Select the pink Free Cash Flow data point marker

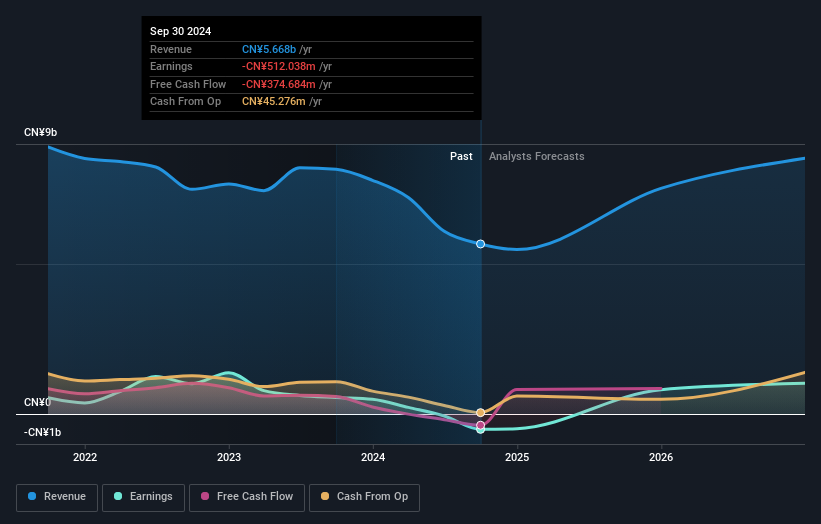[481, 425]
